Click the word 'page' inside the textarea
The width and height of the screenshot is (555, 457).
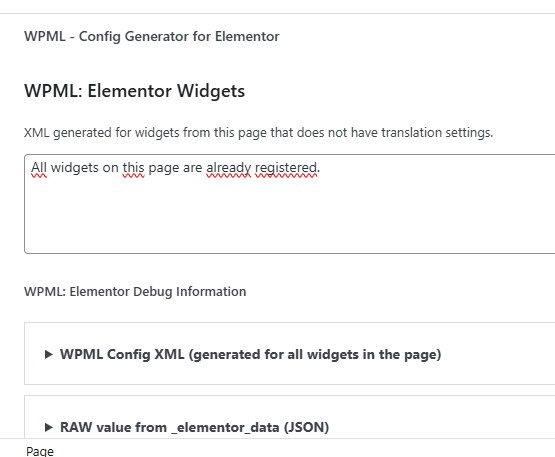(164, 168)
